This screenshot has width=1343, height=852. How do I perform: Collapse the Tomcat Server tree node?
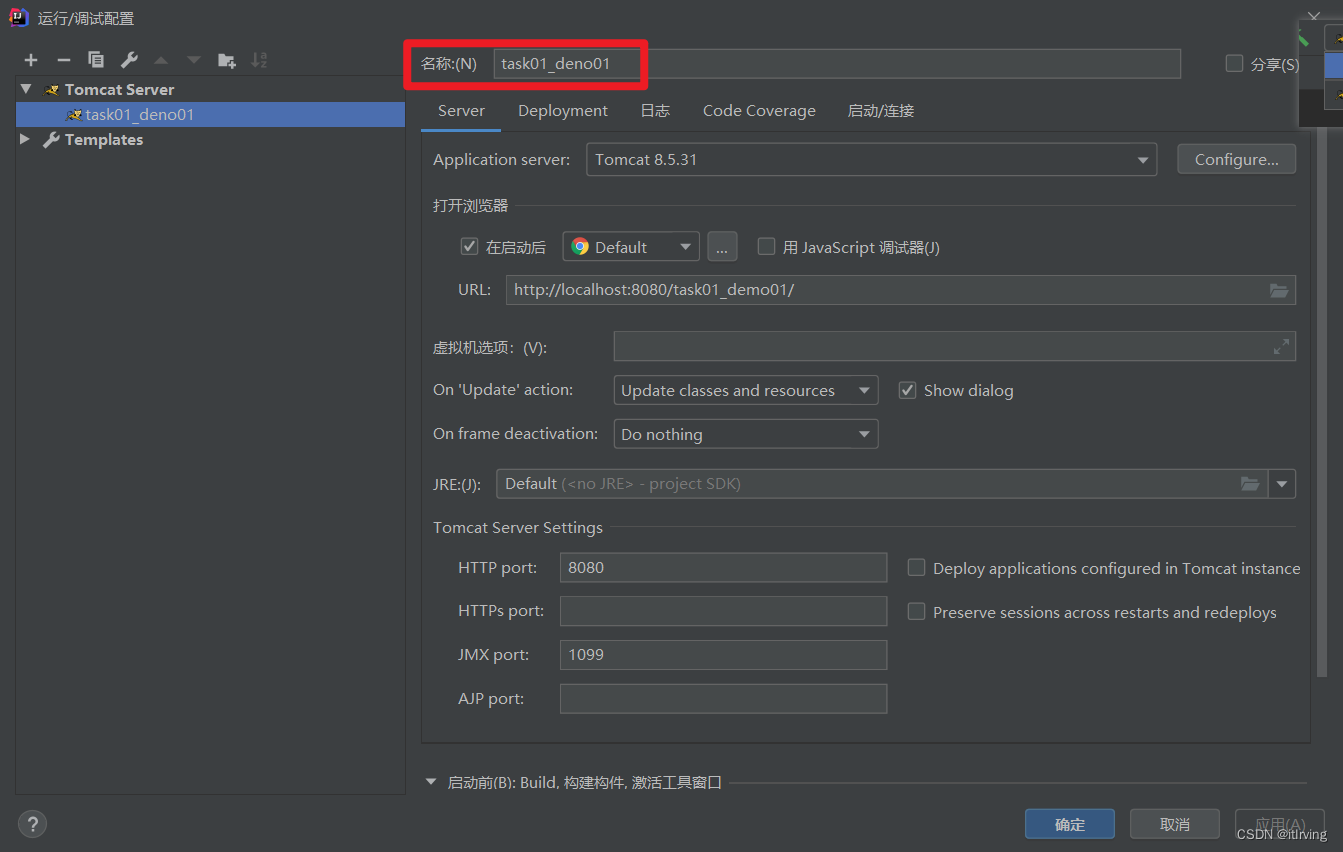coord(26,89)
